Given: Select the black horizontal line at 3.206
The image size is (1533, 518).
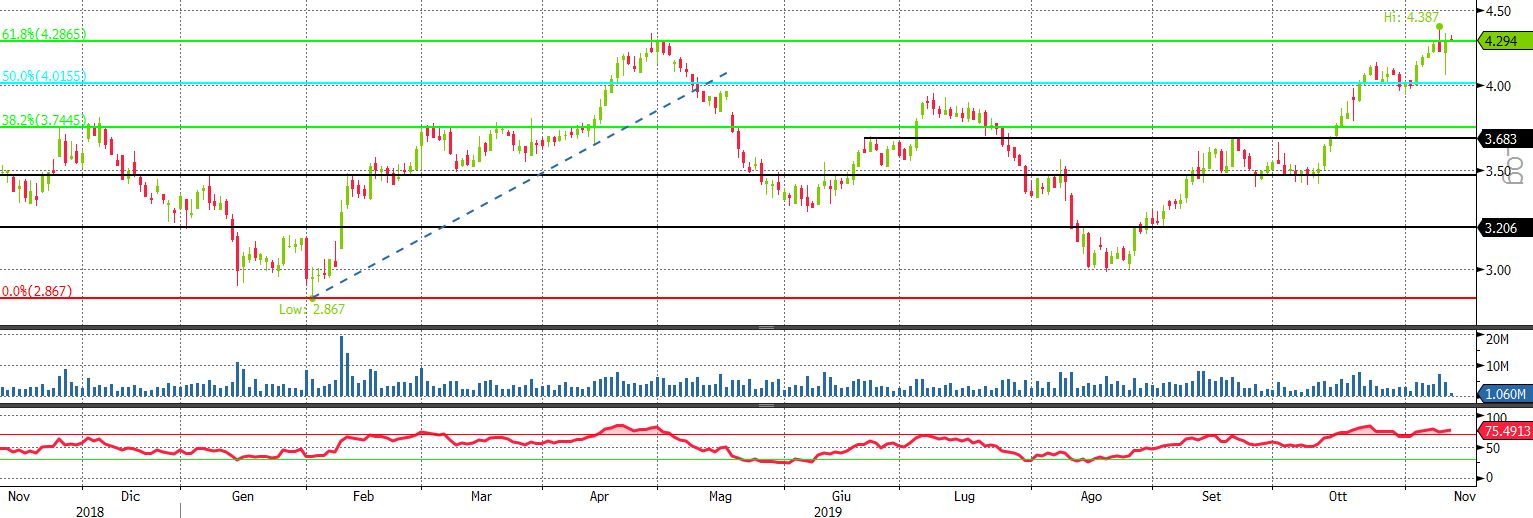Looking at the screenshot, I should (740, 228).
